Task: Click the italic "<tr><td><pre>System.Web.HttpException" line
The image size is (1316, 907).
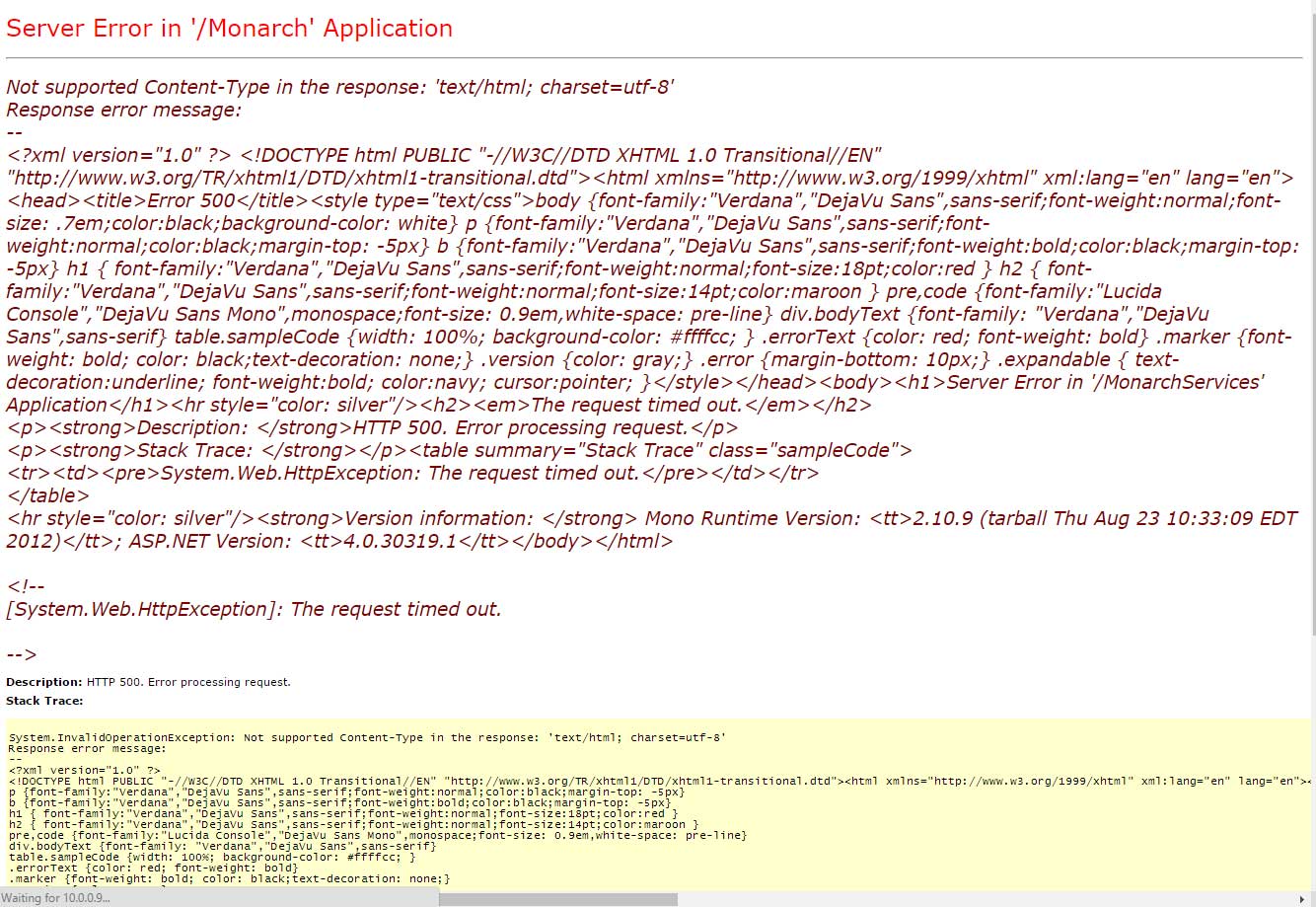Action: click(x=412, y=473)
